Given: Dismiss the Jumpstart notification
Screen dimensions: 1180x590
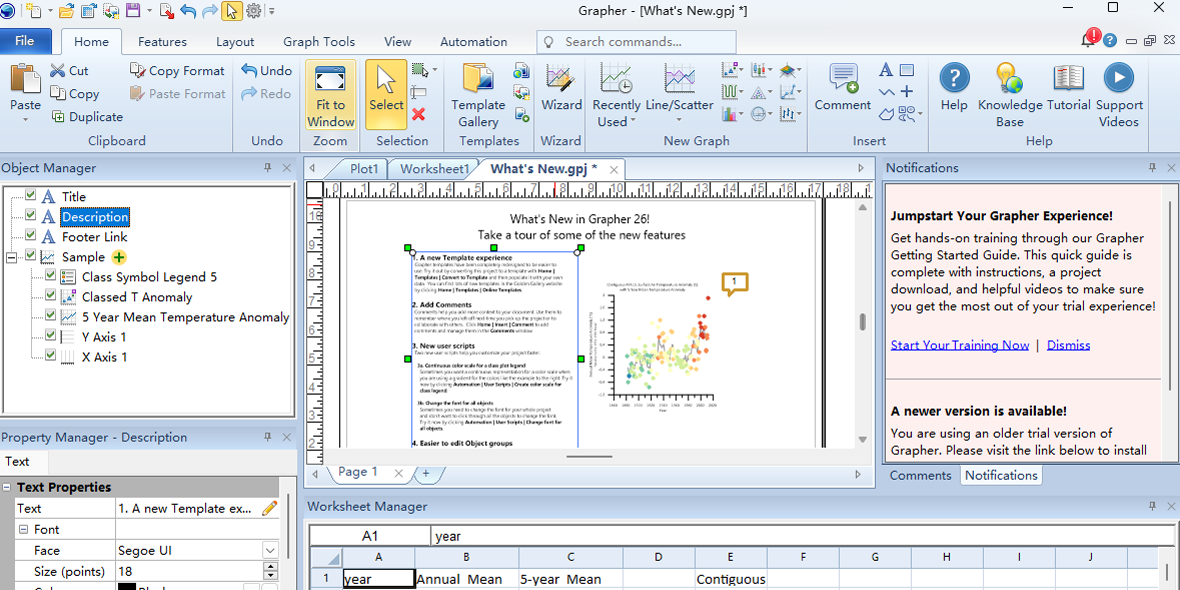Looking at the screenshot, I should click(x=1068, y=345).
